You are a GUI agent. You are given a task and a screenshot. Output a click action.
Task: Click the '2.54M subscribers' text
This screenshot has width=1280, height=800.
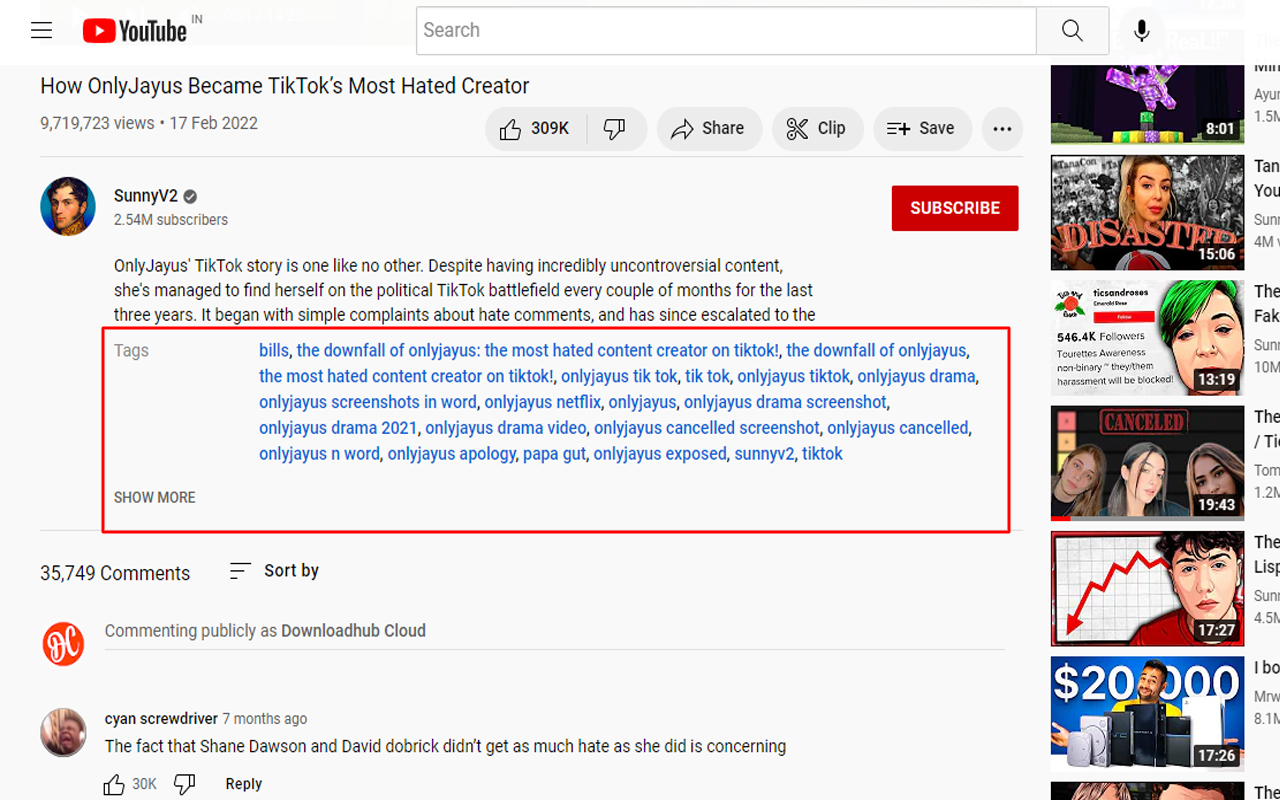coord(171,220)
